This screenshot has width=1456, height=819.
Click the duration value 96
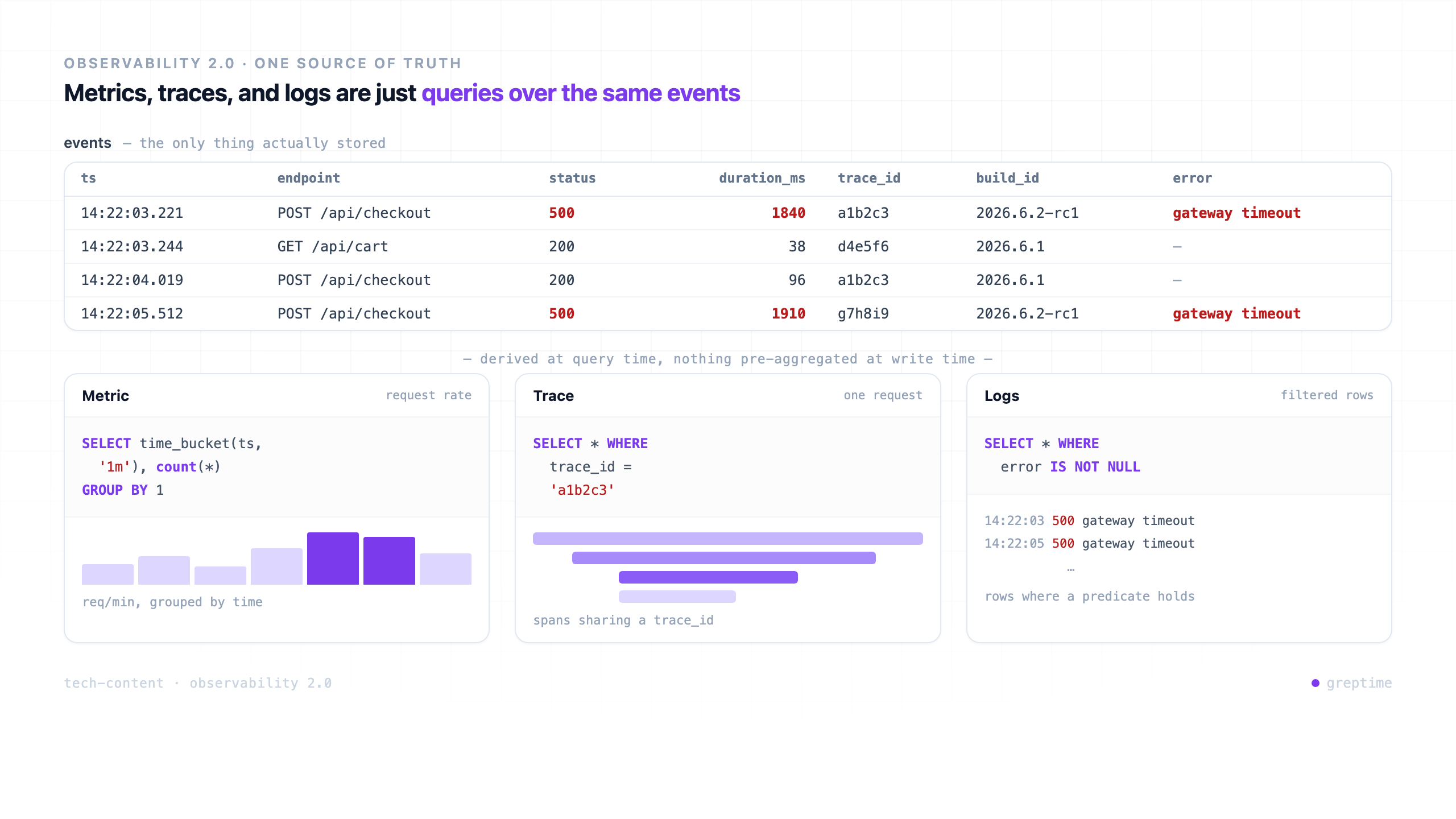(797, 280)
